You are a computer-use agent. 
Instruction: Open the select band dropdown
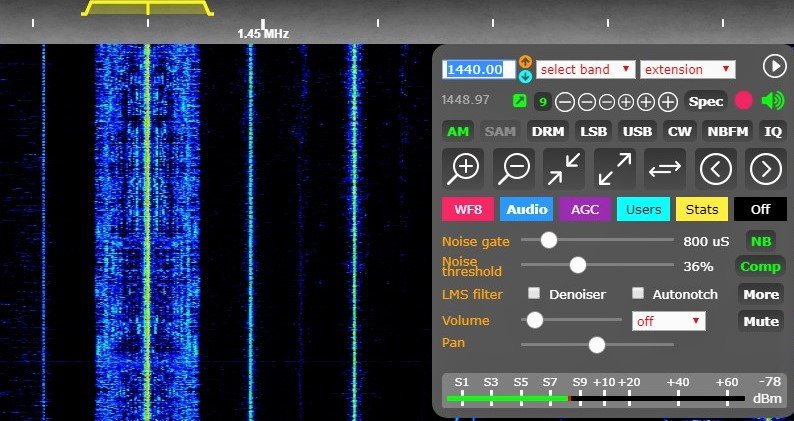click(585, 69)
